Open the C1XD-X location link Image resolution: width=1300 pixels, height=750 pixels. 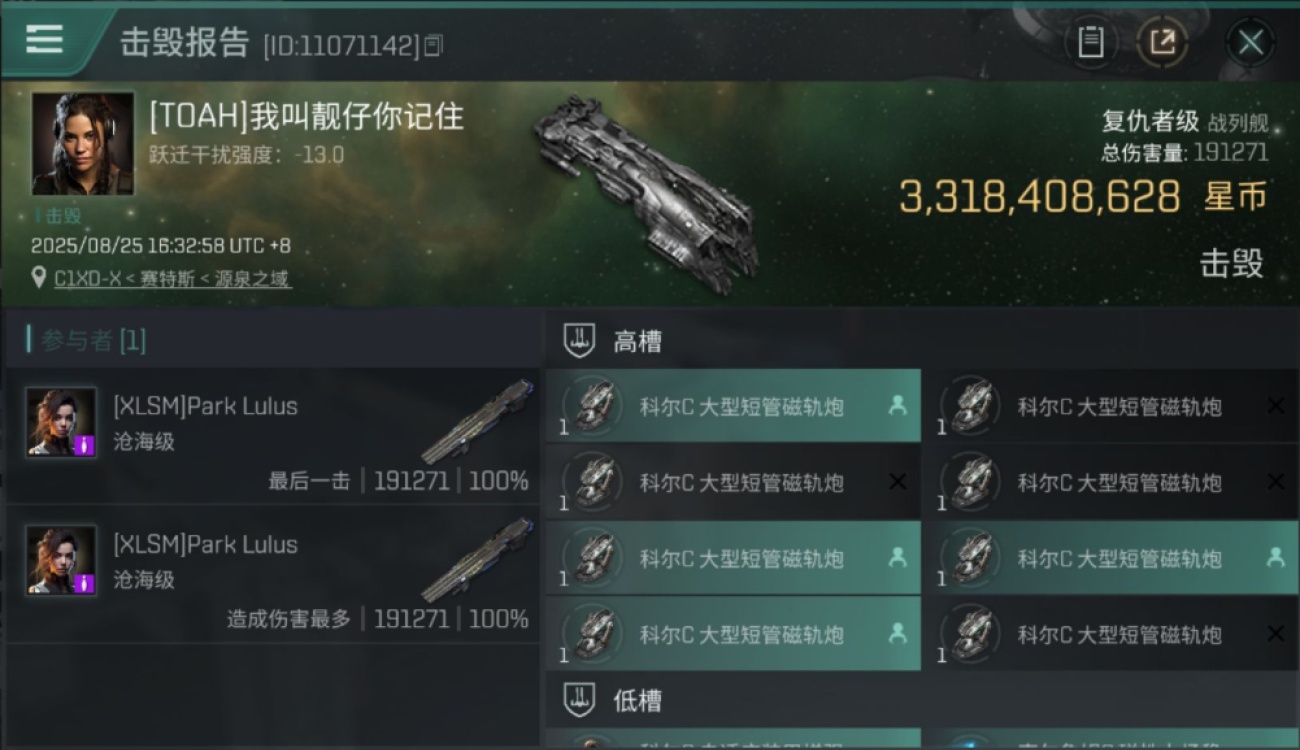tap(172, 279)
